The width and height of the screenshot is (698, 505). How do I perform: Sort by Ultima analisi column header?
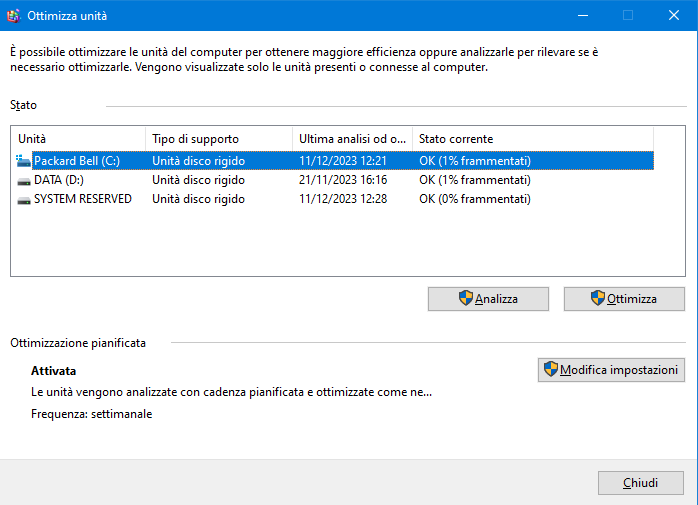coord(352,139)
